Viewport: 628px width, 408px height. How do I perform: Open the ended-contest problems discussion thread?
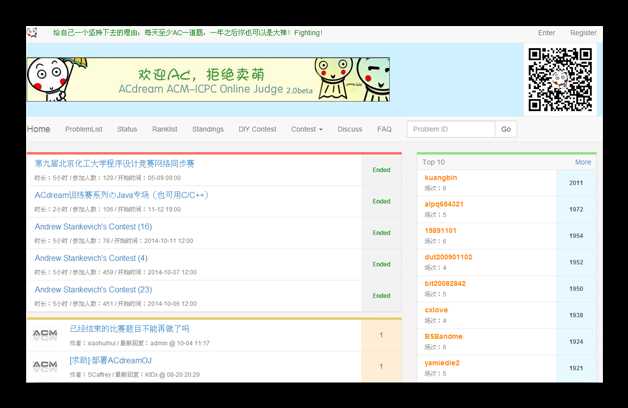click(129, 329)
